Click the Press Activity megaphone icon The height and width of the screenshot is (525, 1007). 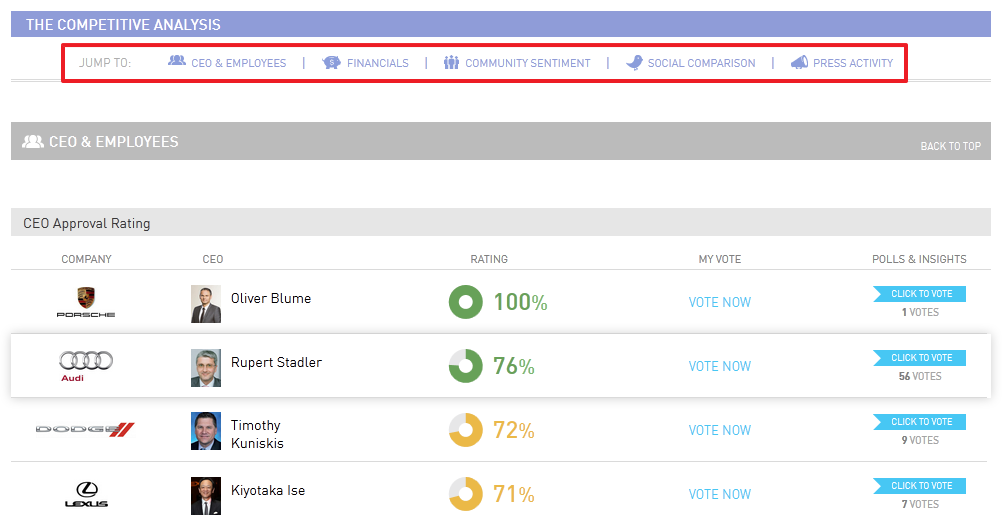pyautogui.click(x=799, y=62)
